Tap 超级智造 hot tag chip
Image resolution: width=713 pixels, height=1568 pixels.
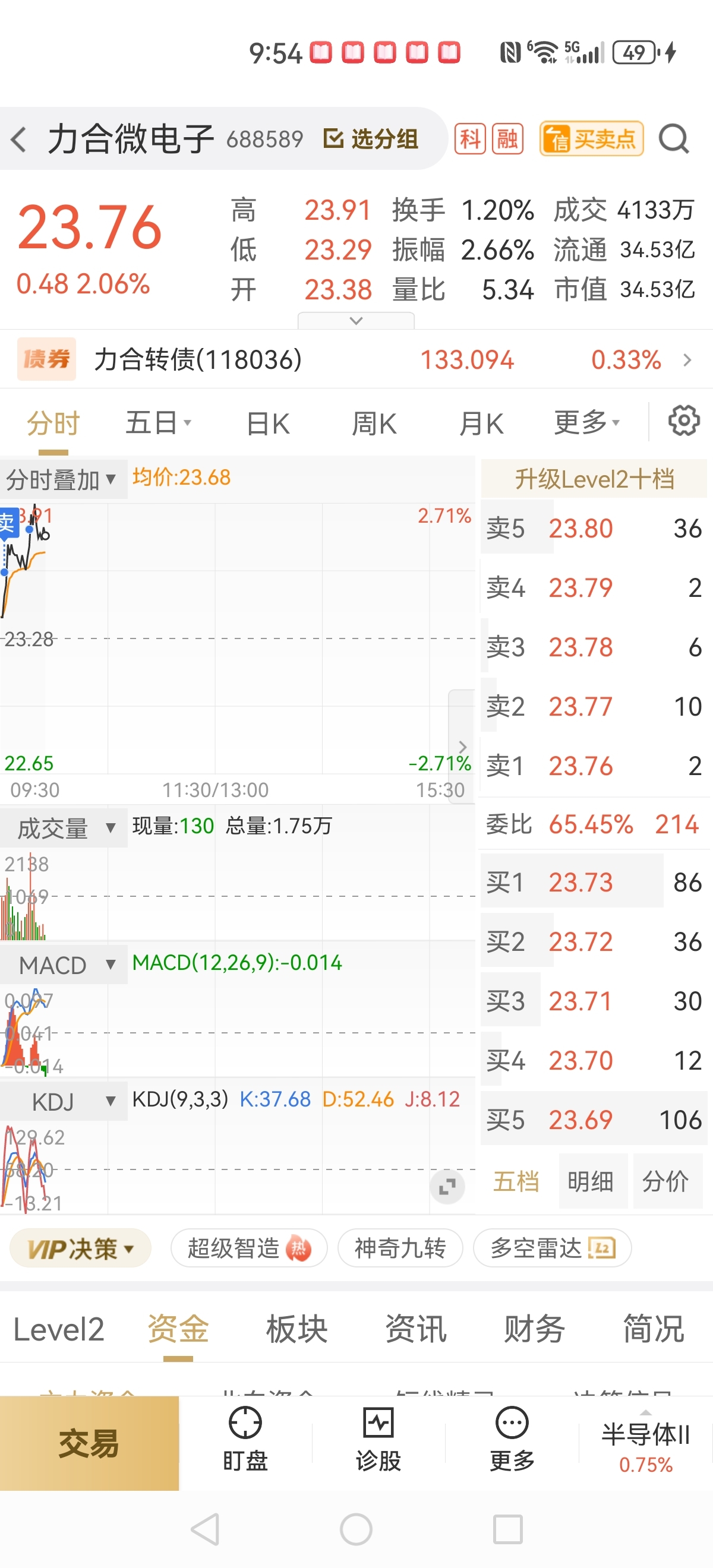(249, 1248)
